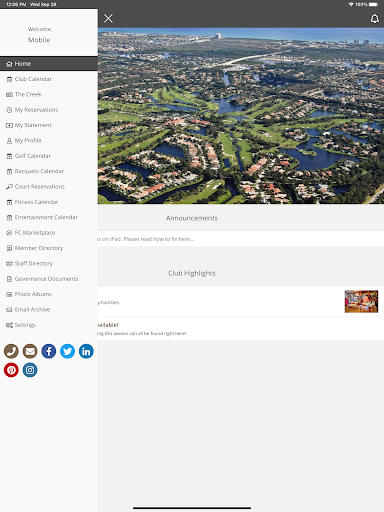Open Member Directory
The width and height of the screenshot is (384, 512).
(49, 248)
